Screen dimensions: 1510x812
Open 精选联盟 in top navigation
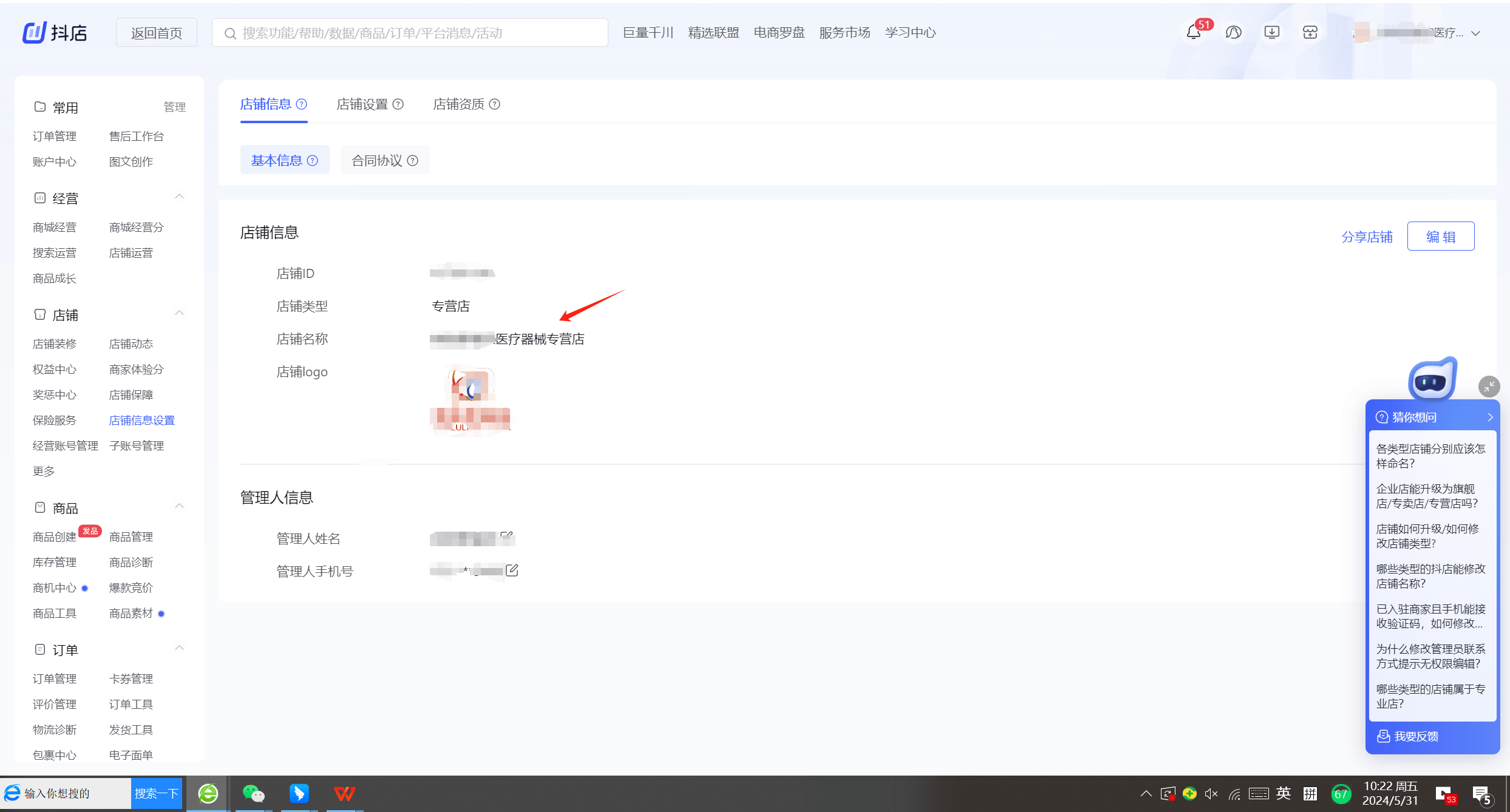pos(713,33)
